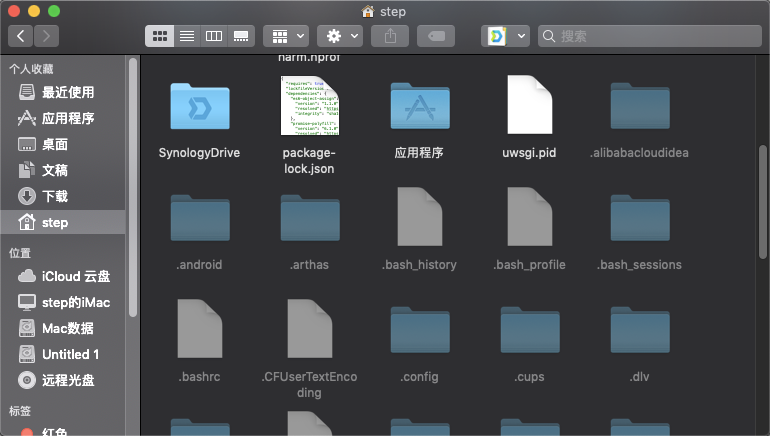Screen dimensions: 770x436
Task: Select the 应用程序 folder icon
Action: (x=420, y=106)
